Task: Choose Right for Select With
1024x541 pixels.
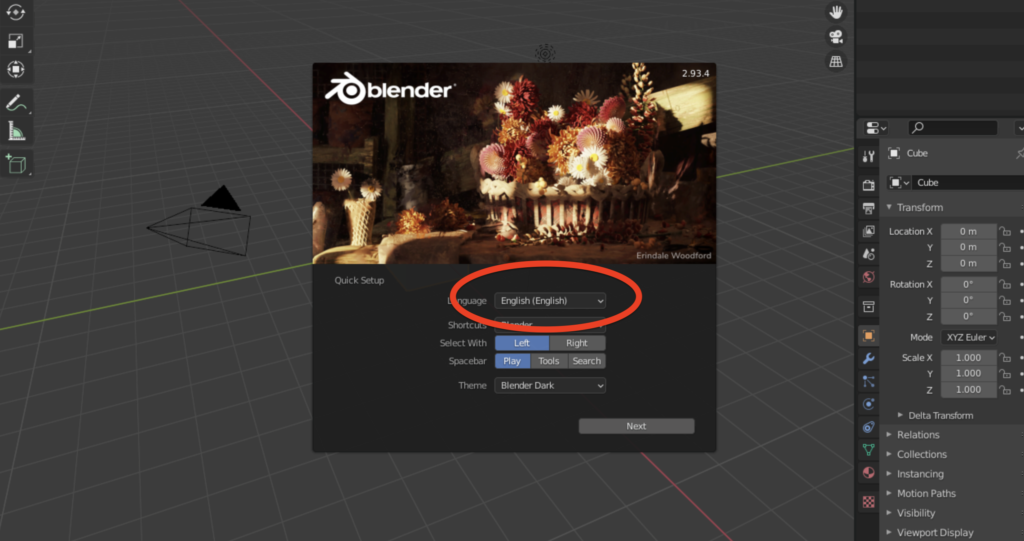Action: 577,343
